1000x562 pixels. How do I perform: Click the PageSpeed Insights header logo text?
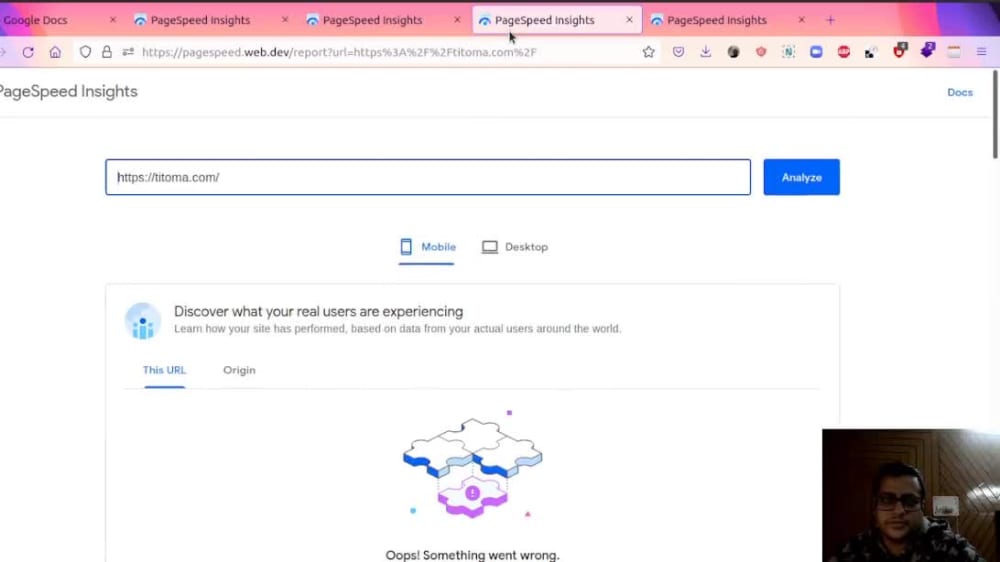[x=68, y=91]
